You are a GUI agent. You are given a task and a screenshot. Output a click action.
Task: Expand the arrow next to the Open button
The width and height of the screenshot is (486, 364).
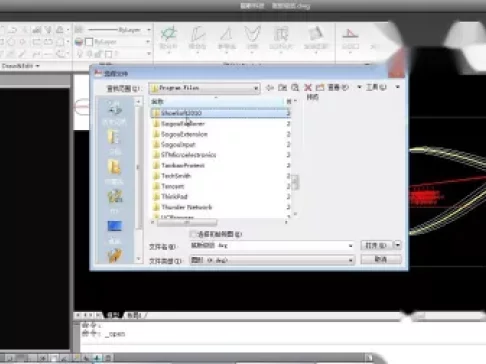tap(398, 245)
